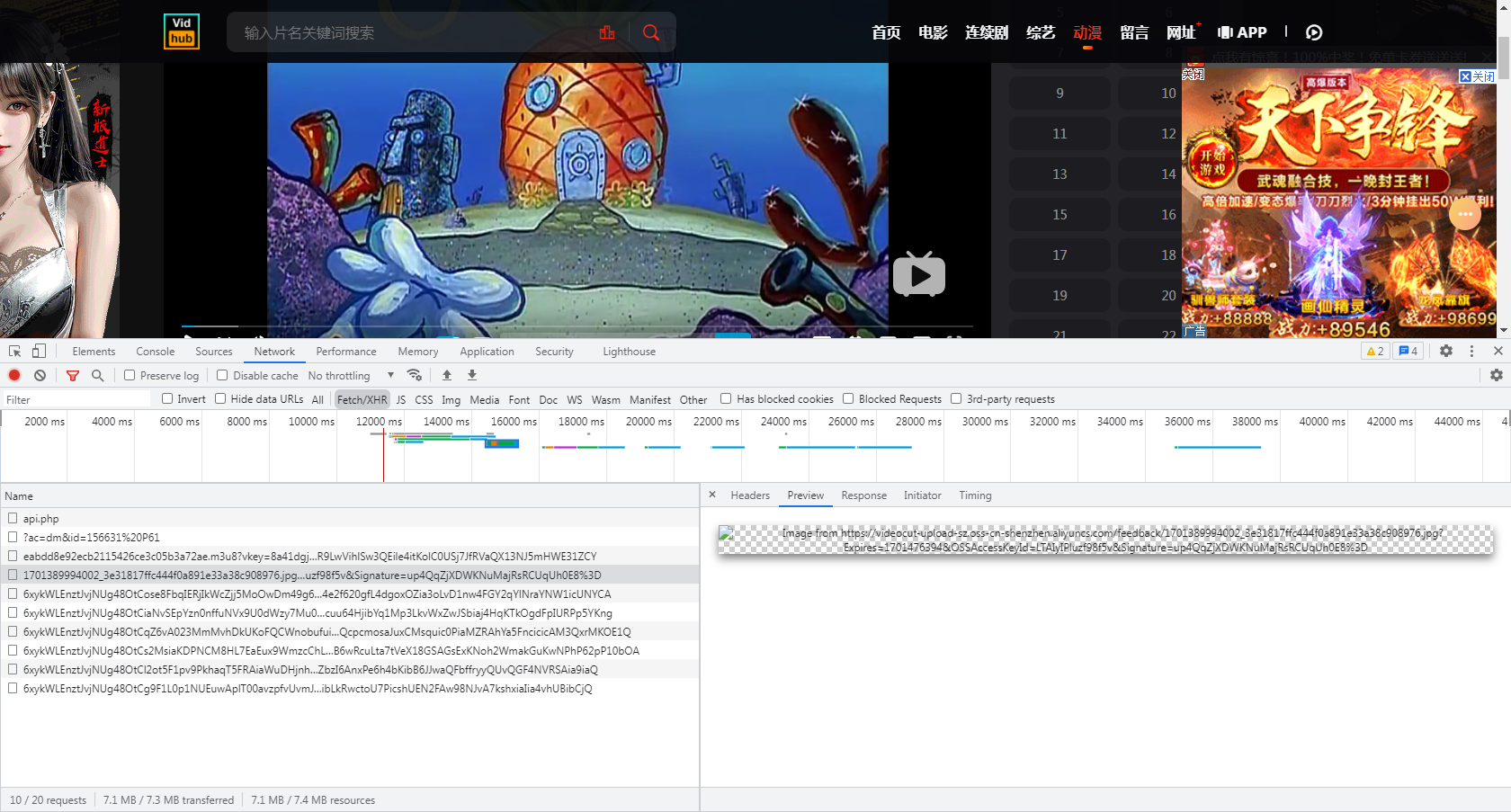
Task: Open DevTools settings gear icon
Action: [1446, 351]
